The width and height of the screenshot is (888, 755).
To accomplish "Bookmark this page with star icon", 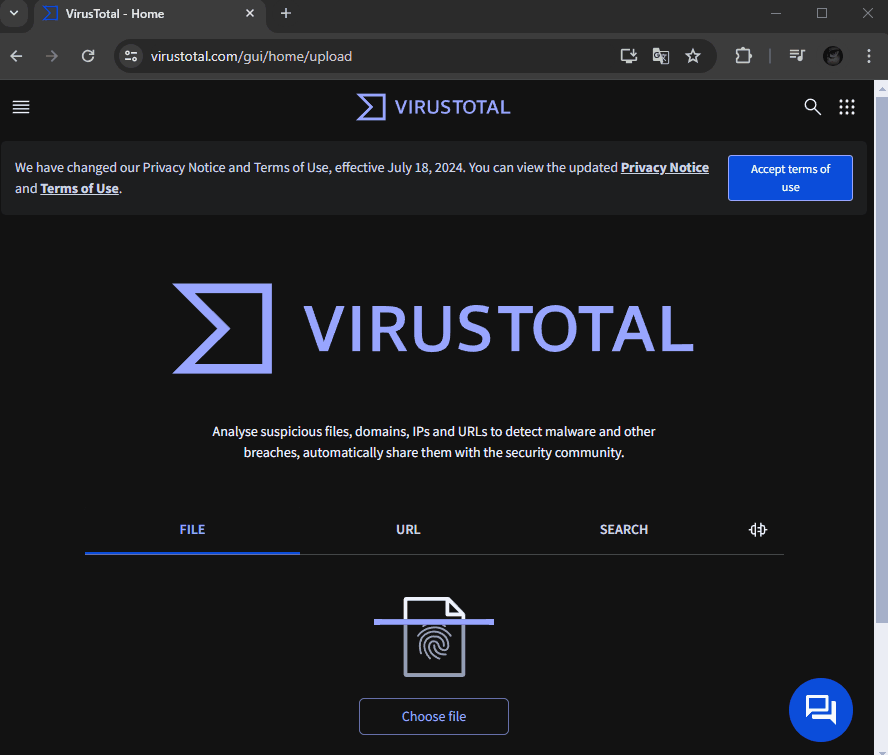I will point(693,56).
